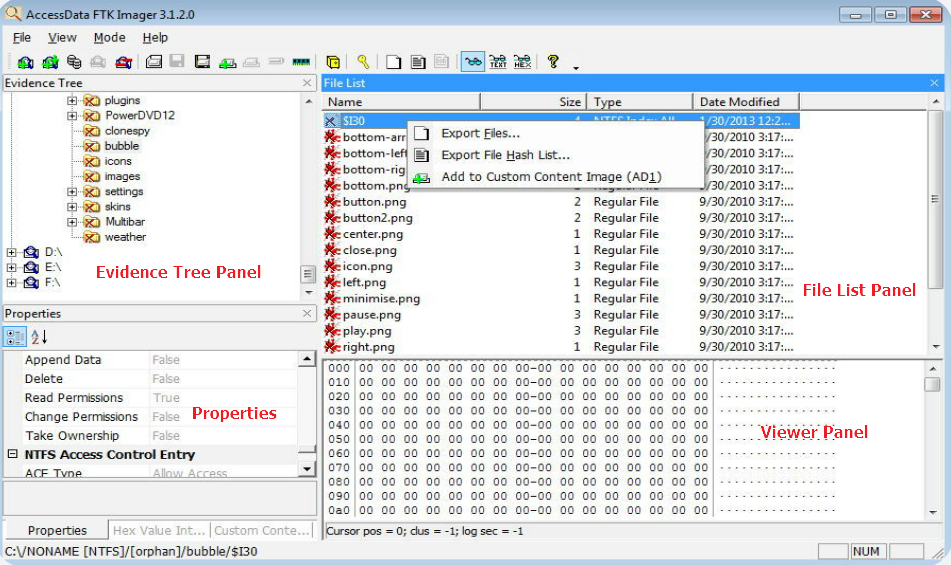Click the Capture Memory chip icon
Image resolution: width=951 pixels, height=565 pixels.
[301, 62]
